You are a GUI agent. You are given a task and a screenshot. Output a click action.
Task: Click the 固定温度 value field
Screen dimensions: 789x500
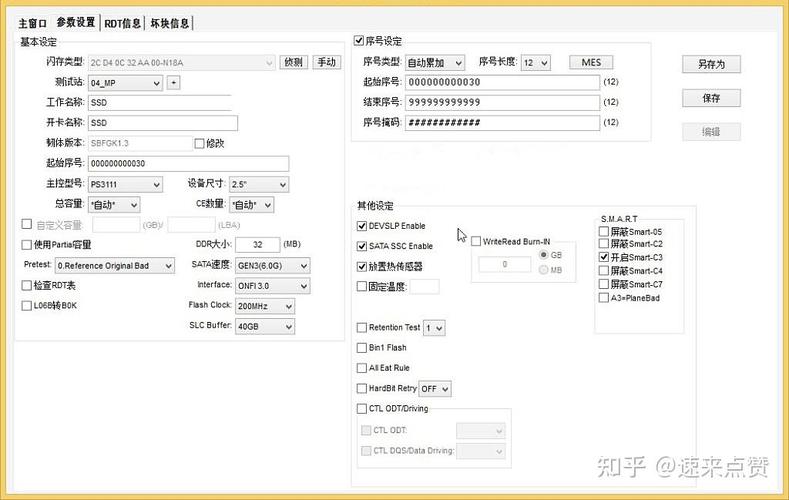[424, 287]
